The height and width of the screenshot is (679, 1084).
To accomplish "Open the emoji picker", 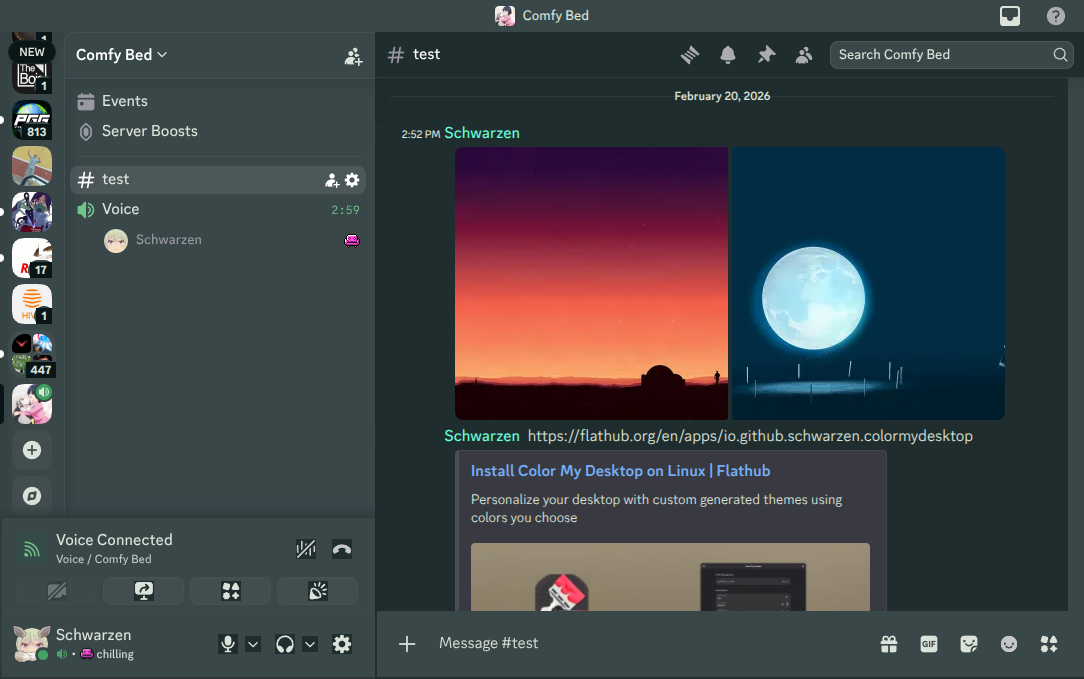I will click(x=1009, y=644).
